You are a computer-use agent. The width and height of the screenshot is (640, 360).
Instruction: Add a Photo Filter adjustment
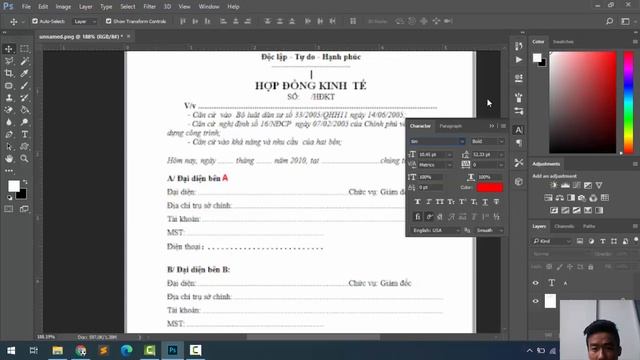tap(582, 198)
